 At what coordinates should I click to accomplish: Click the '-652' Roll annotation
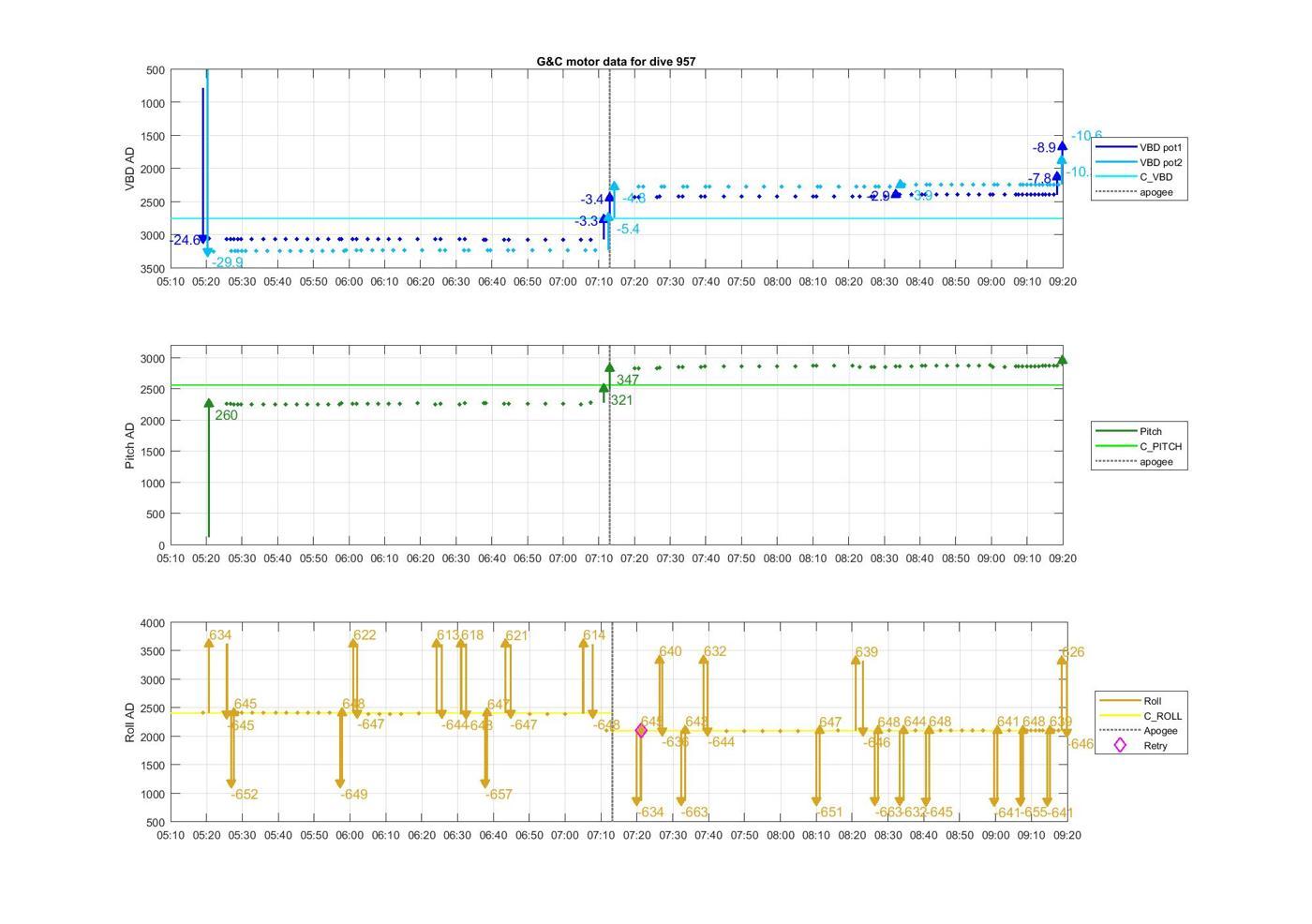point(244,795)
